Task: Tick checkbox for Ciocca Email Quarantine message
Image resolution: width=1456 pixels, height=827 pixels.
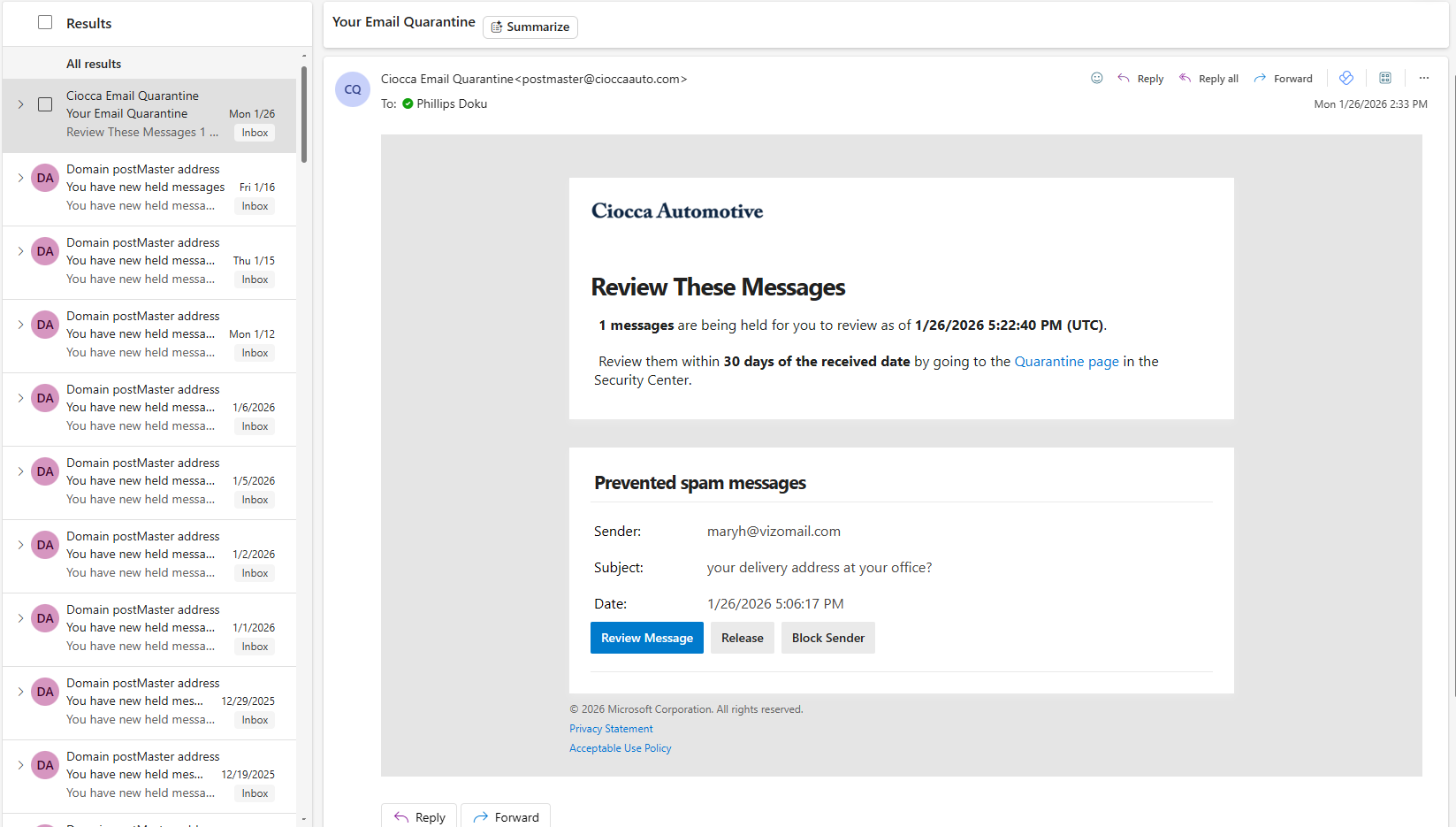Action: 45,104
